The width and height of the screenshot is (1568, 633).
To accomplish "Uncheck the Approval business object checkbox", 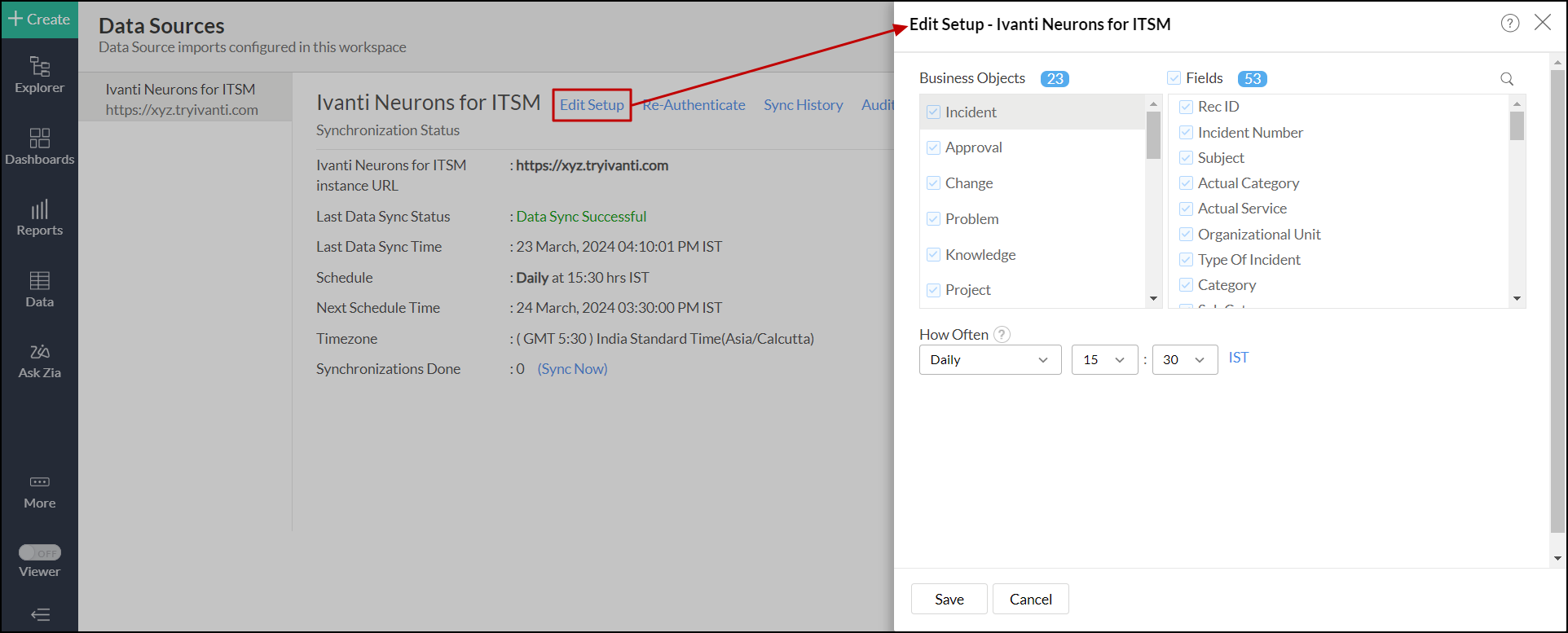I will [x=933, y=147].
